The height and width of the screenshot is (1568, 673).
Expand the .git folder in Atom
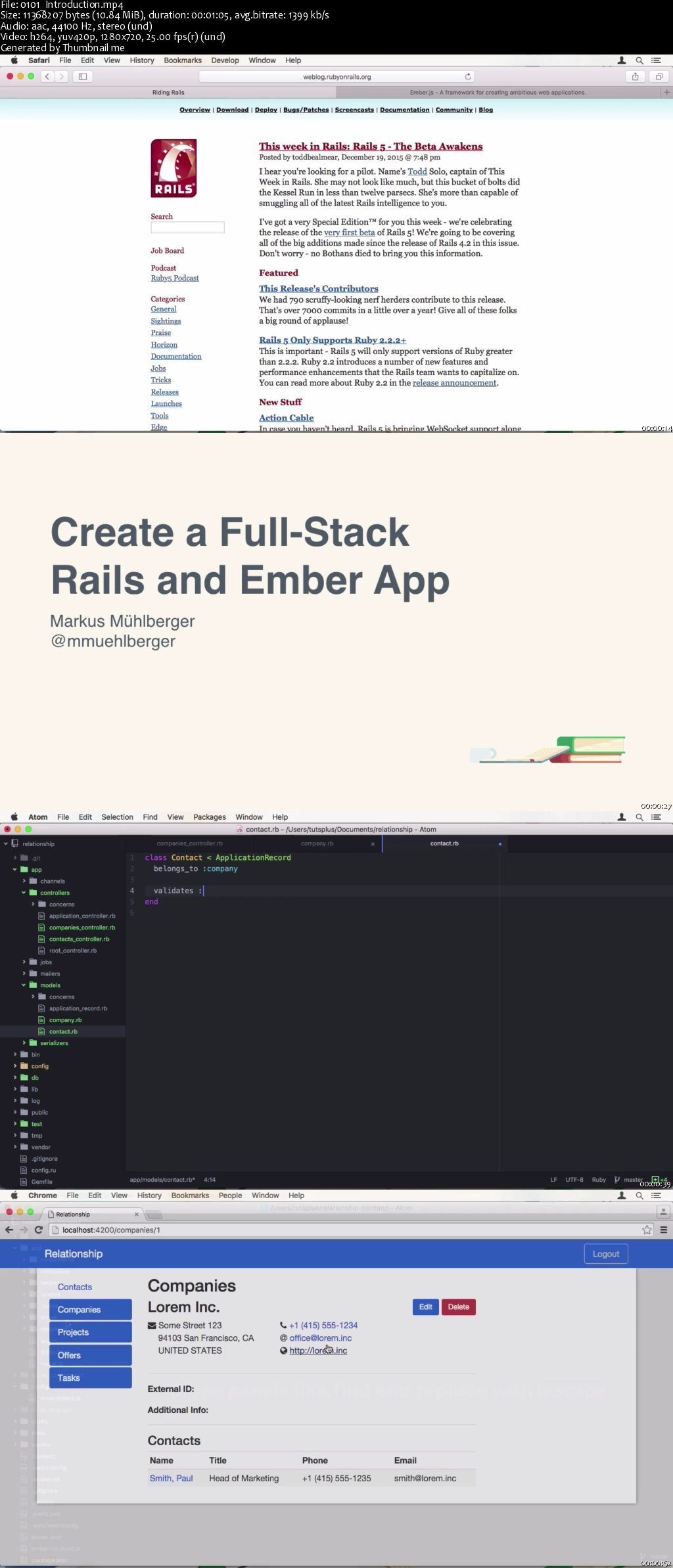tap(14, 858)
